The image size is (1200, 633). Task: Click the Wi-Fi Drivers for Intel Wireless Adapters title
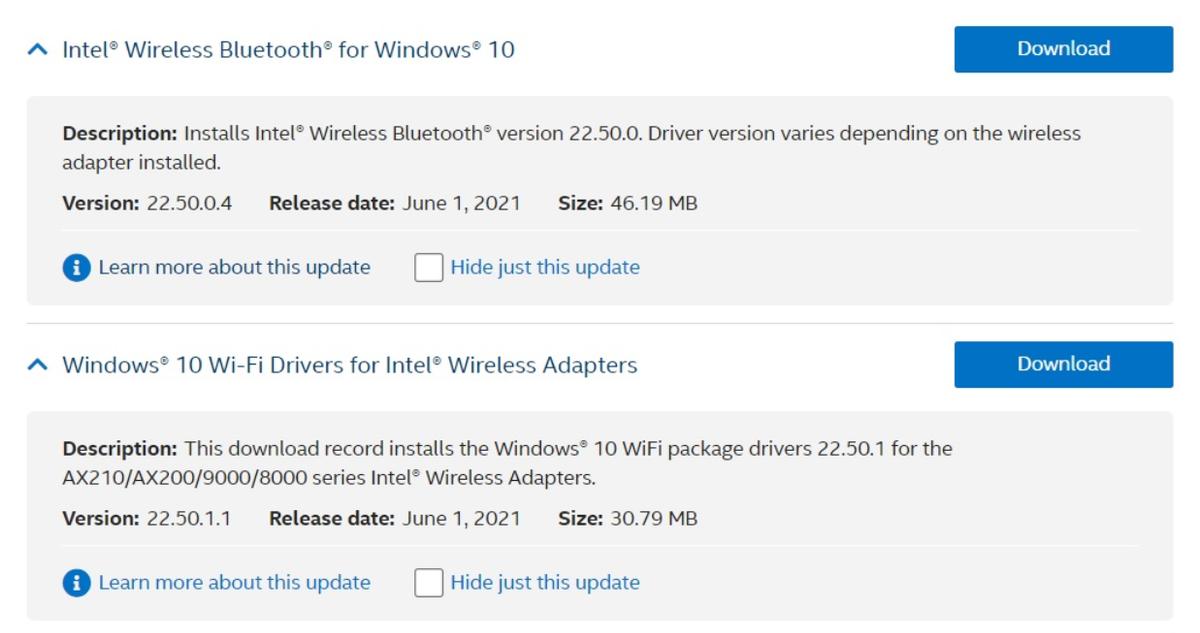pos(349,365)
